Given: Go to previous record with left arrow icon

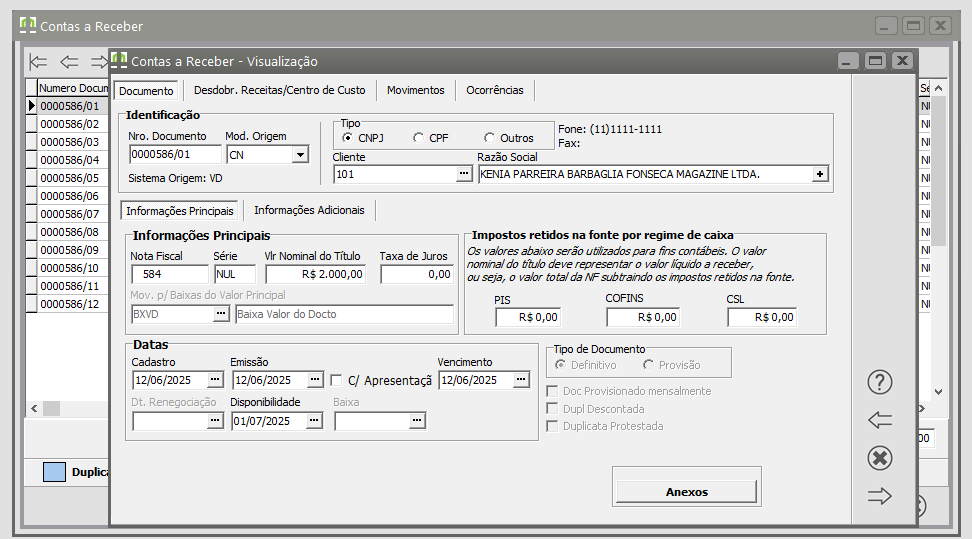Looking at the screenshot, I should [880, 420].
